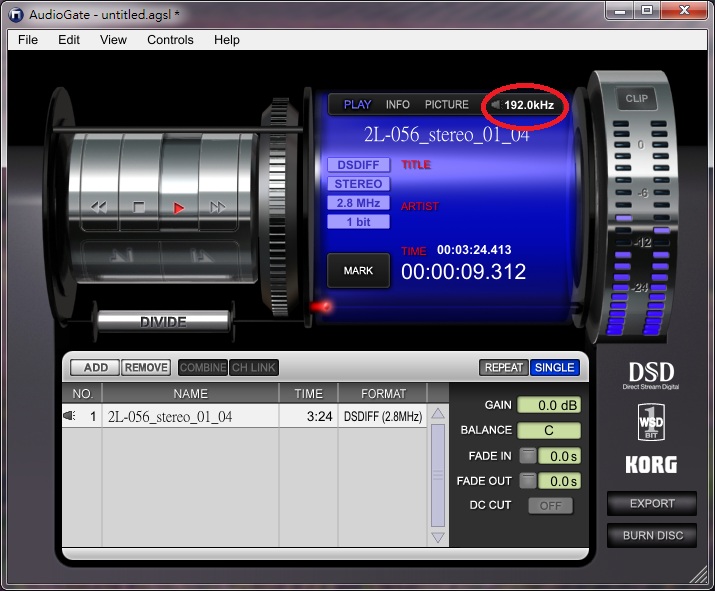Click the playlist scroll up arrow
This screenshot has width=717, height=594.
click(438, 413)
